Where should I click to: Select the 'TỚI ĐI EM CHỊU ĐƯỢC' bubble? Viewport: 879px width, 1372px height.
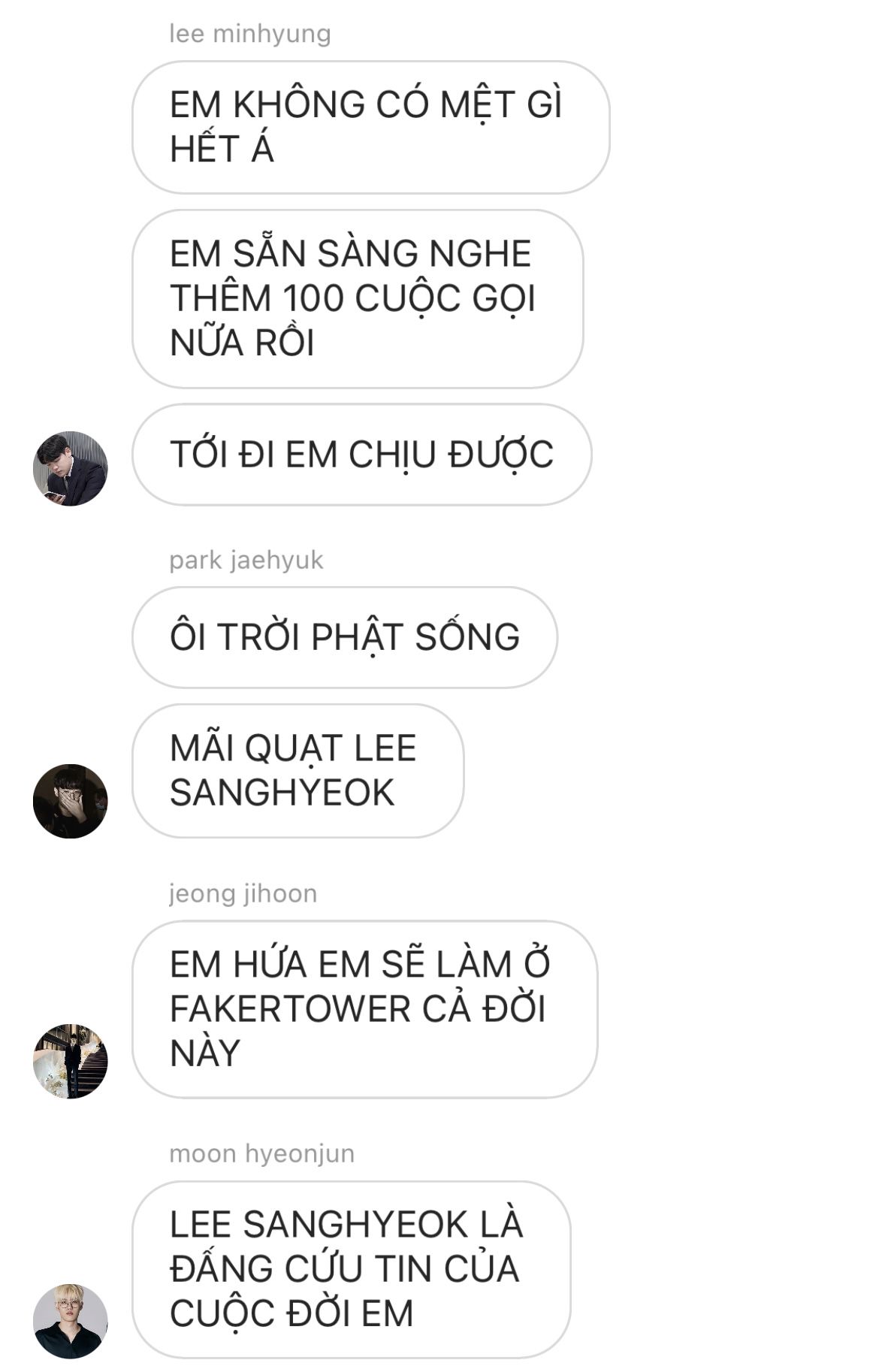coord(362,455)
